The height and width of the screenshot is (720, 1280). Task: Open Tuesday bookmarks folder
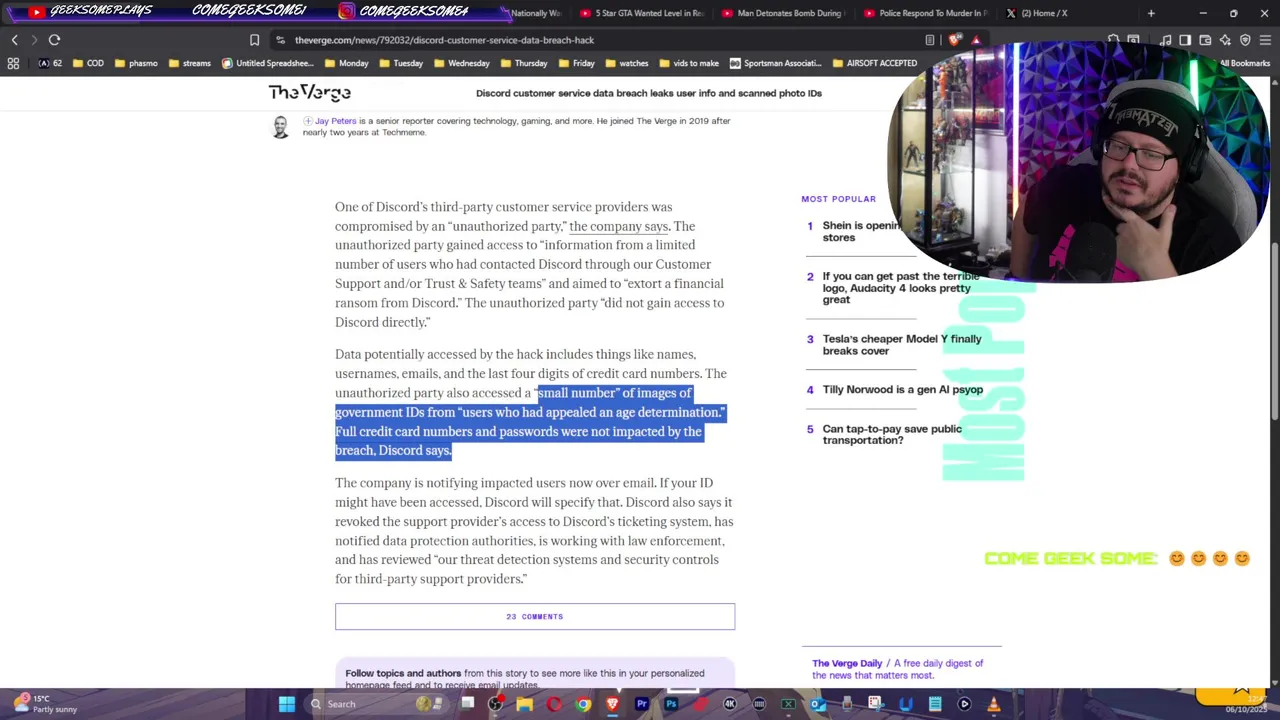401,63
